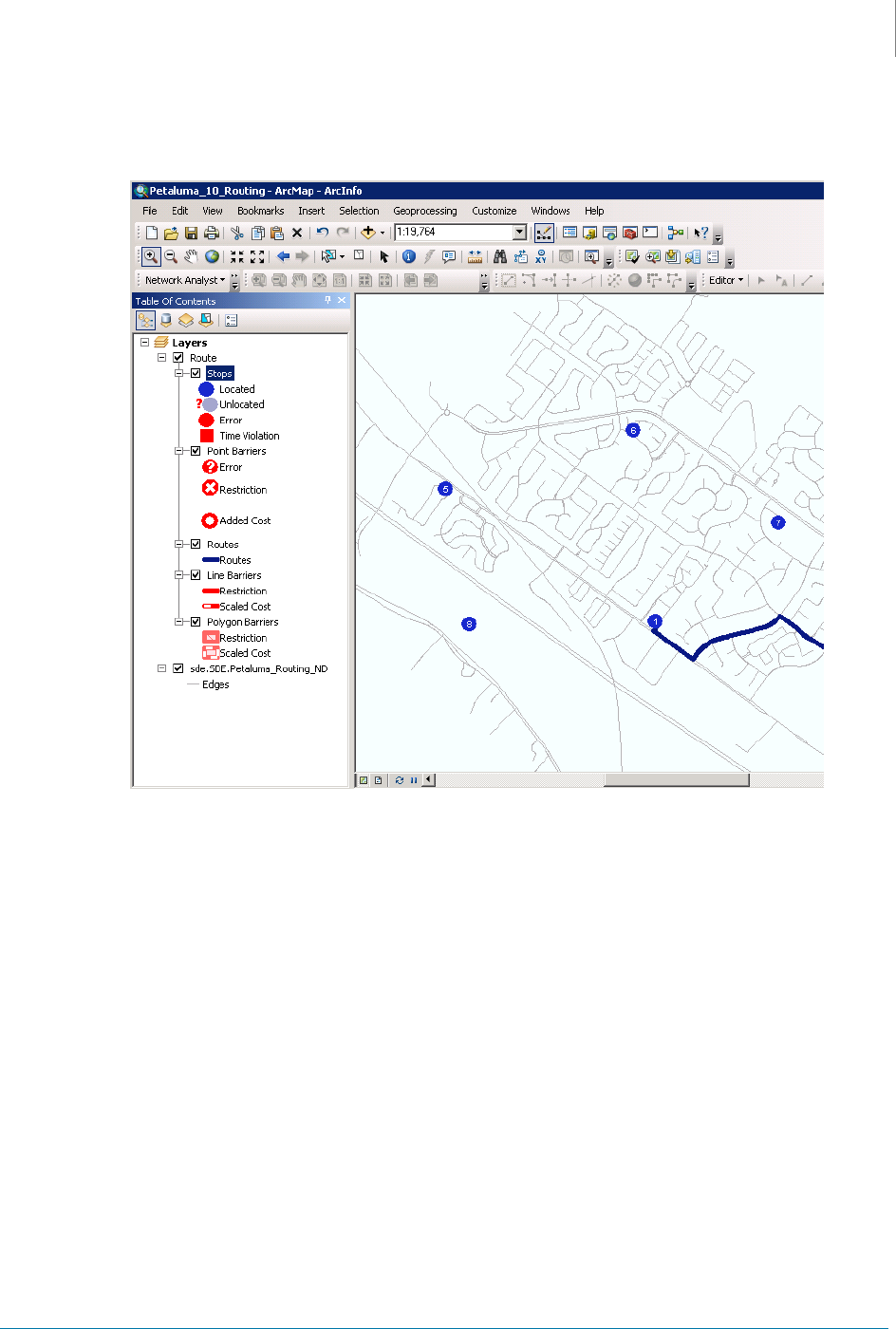Collapse the Polygon Barriers sublayer
The image size is (896, 1329).
[178, 622]
